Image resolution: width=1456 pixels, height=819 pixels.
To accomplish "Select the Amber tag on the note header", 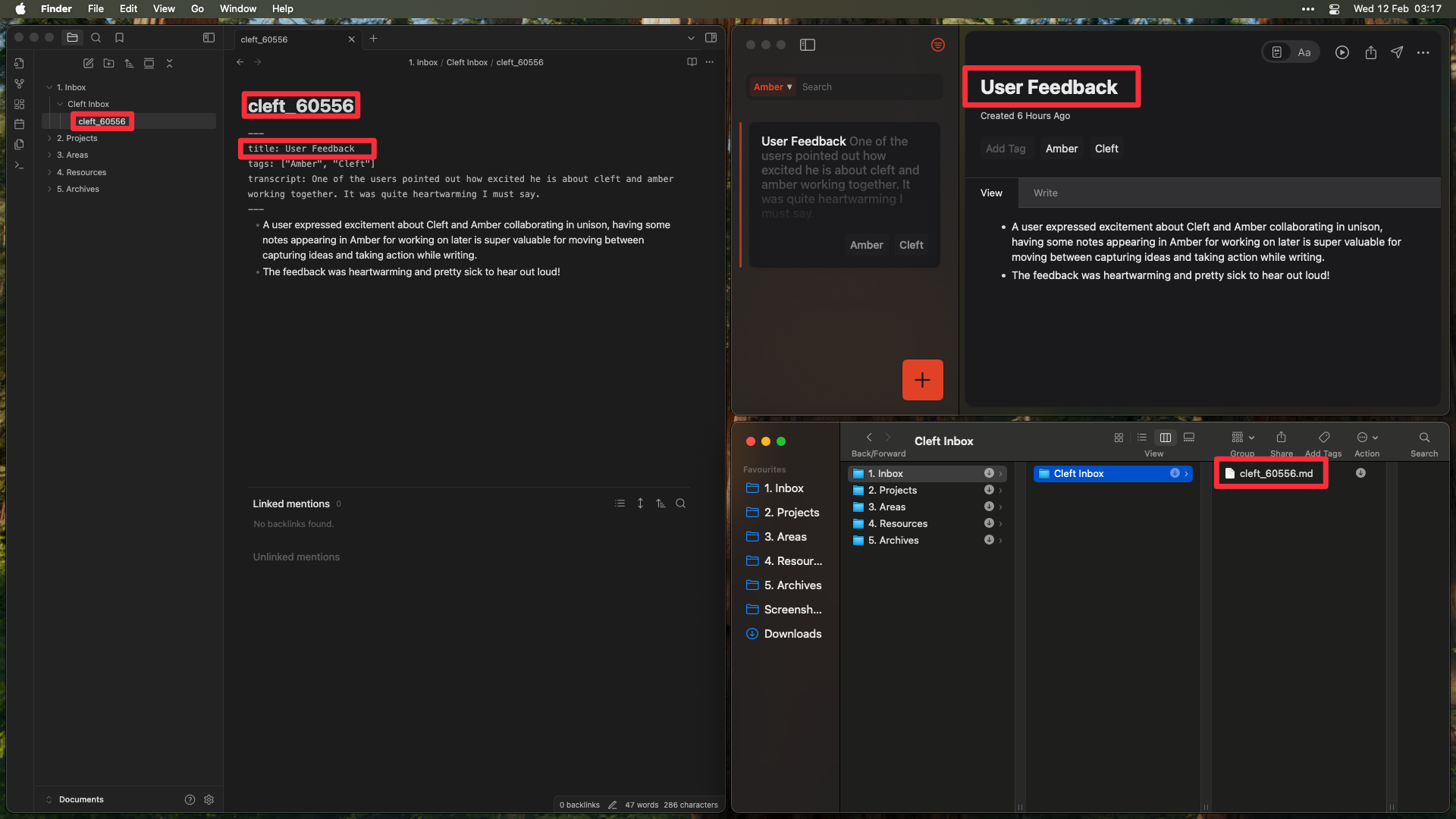I will tap(1062, 149).
